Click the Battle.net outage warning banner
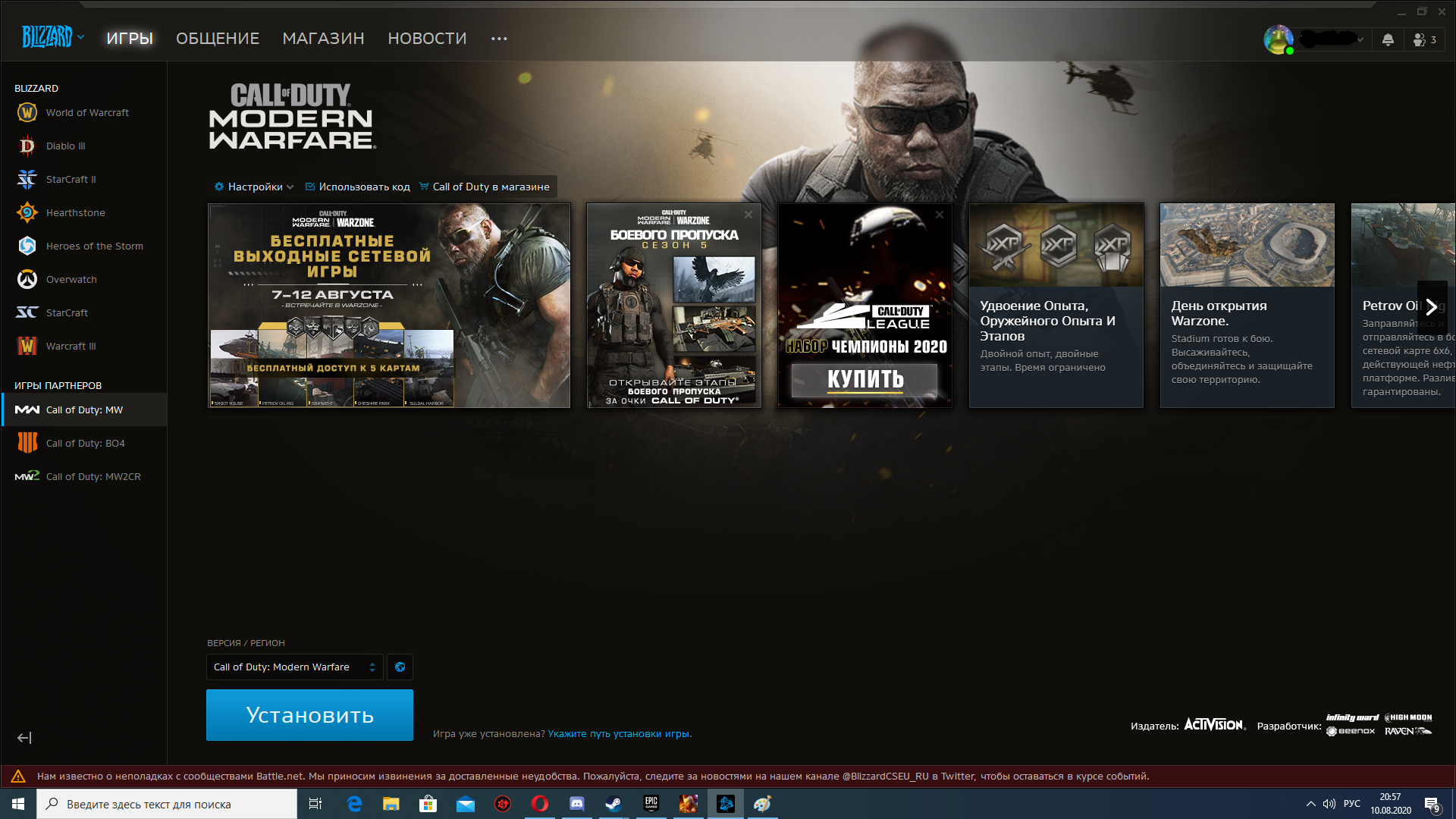1456x819 pixels. click(x=728, y=777)
